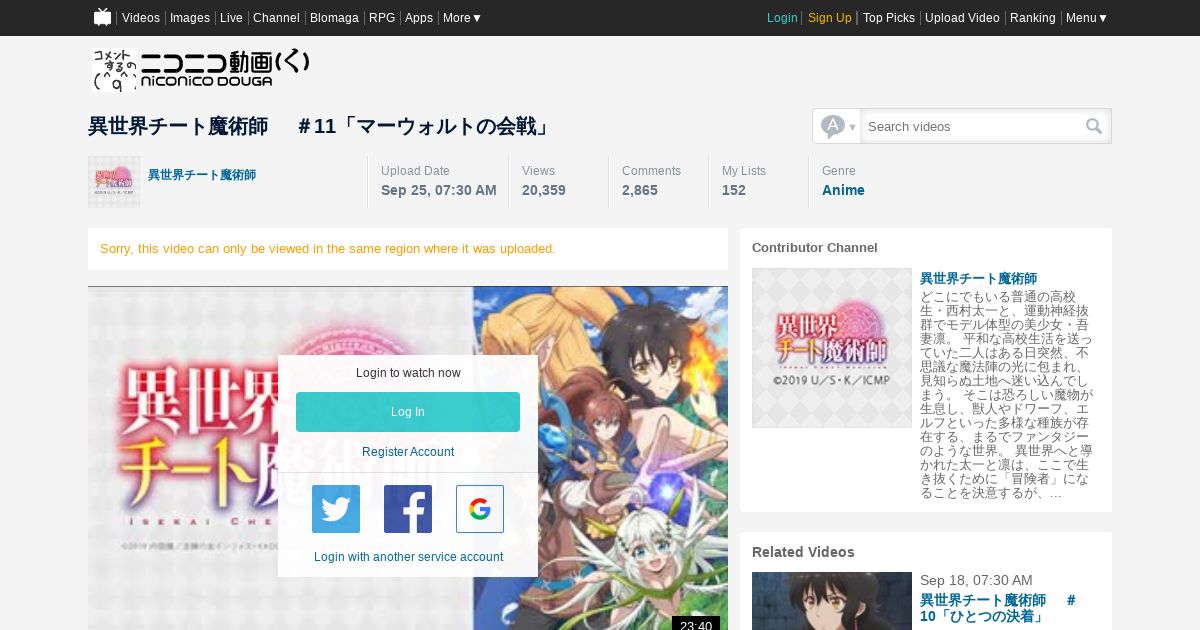Open the Ranking page
The height and width of the screenshot is (630, 1200).
pos(1033,18)
